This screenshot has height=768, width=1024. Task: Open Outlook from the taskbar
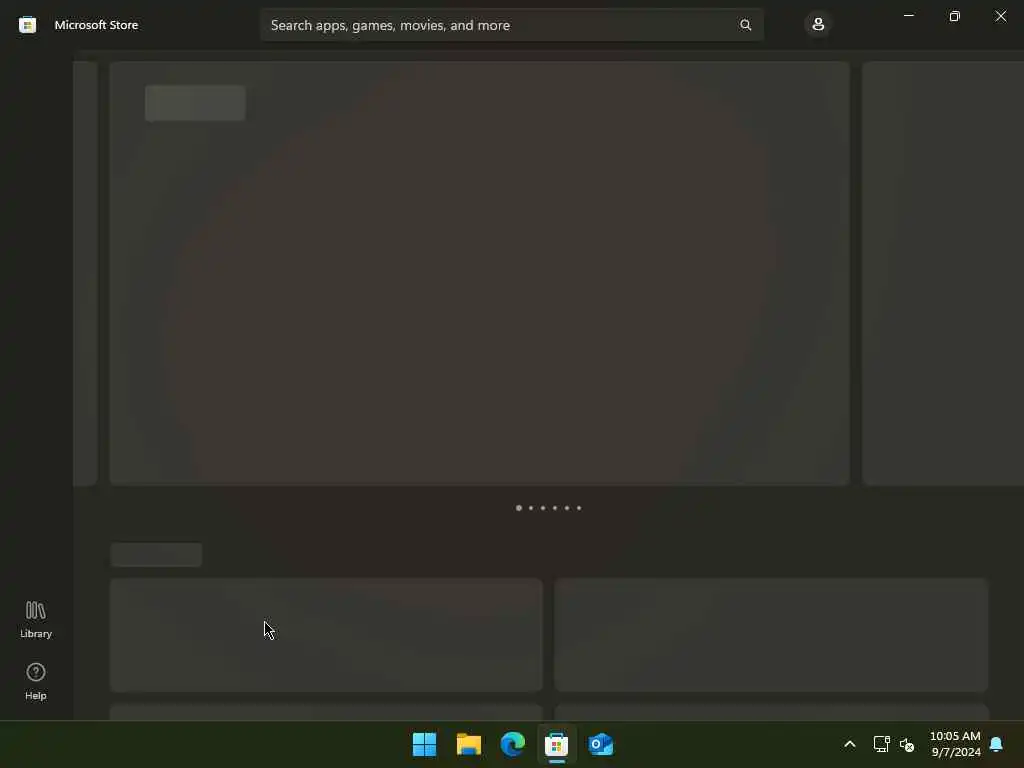pos(600,744)
